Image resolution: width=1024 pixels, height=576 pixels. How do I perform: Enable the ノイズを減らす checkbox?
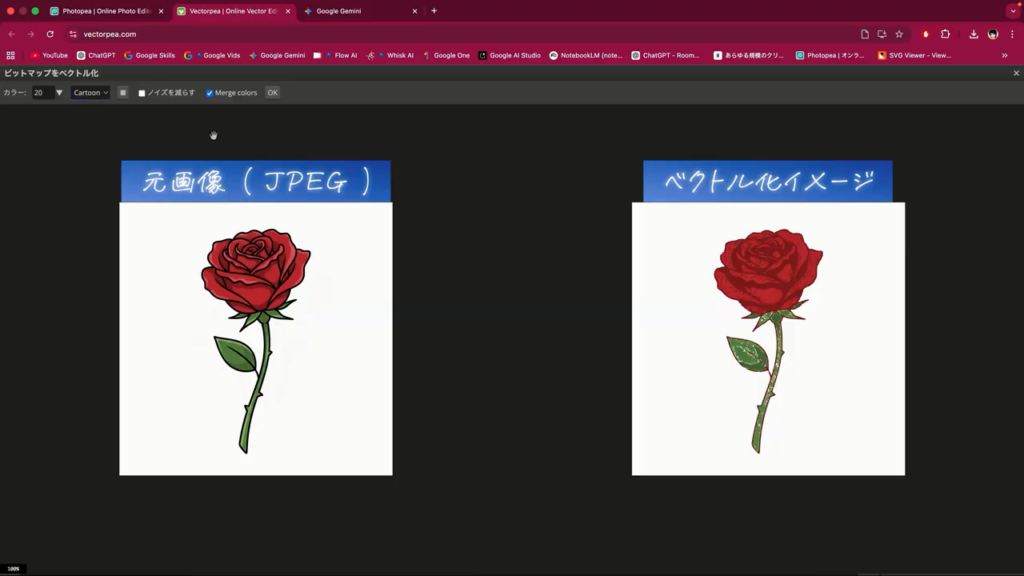142,93
